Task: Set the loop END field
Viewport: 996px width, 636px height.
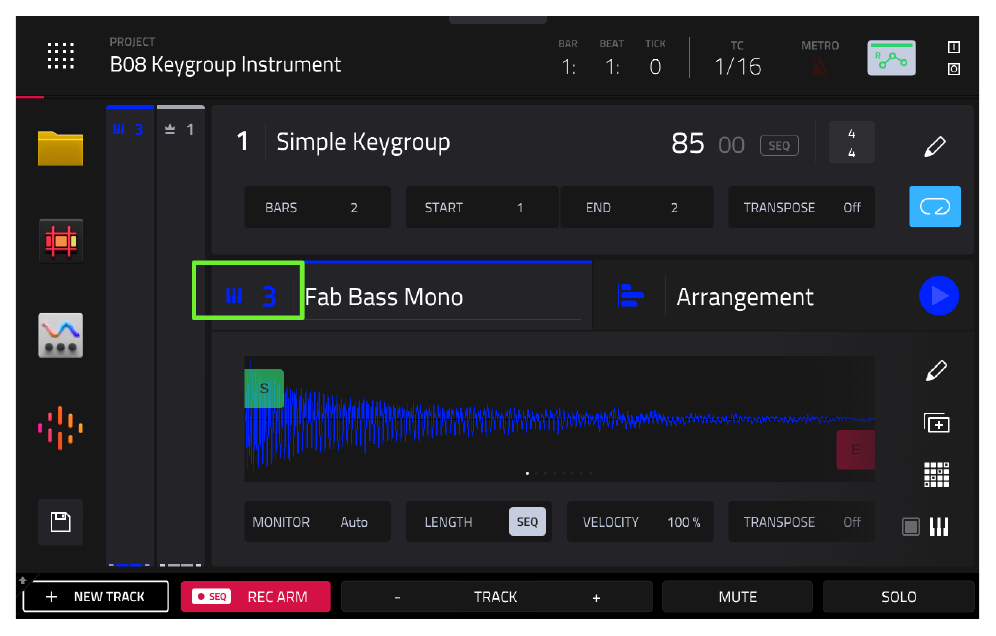Action: [x=636, y=207]
